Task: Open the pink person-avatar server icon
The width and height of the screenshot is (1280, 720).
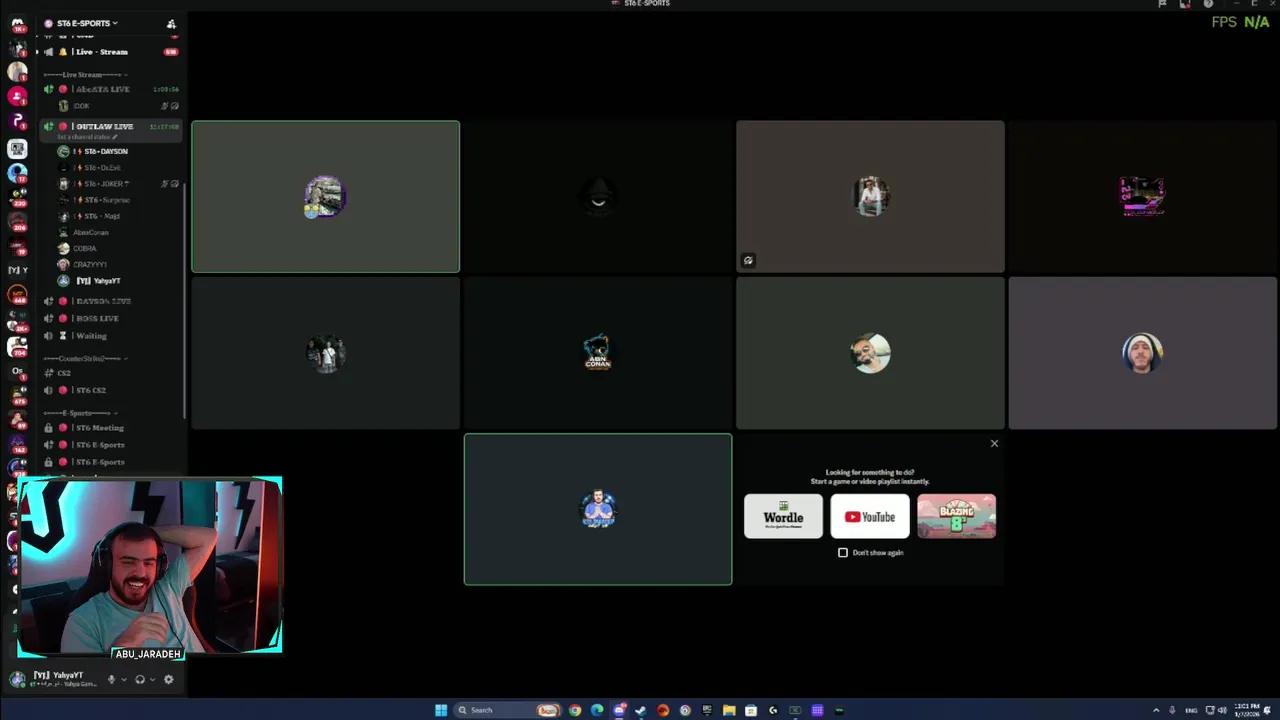Action: point(17,96)
